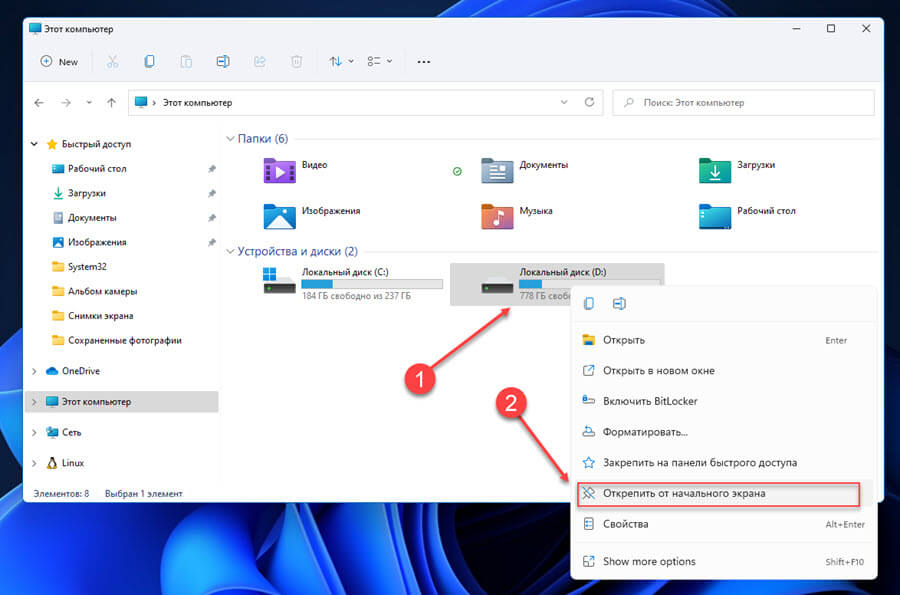Click the Paste icon in toolbar
900x595 pixels.
tap(186, 61)
